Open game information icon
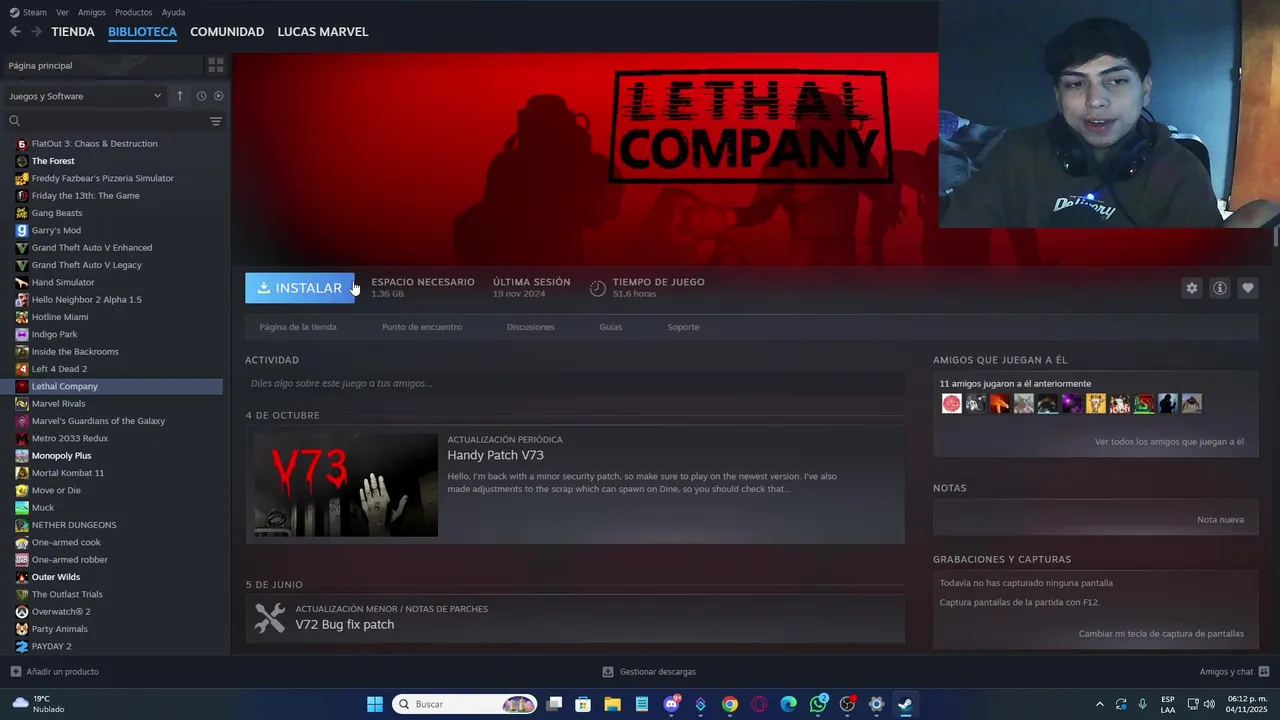 [1219, 288]
